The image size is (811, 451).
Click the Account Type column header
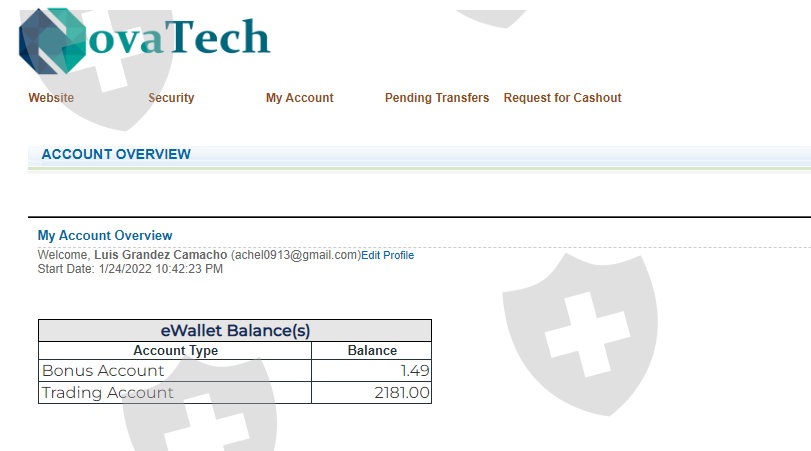tap(175, 351)
